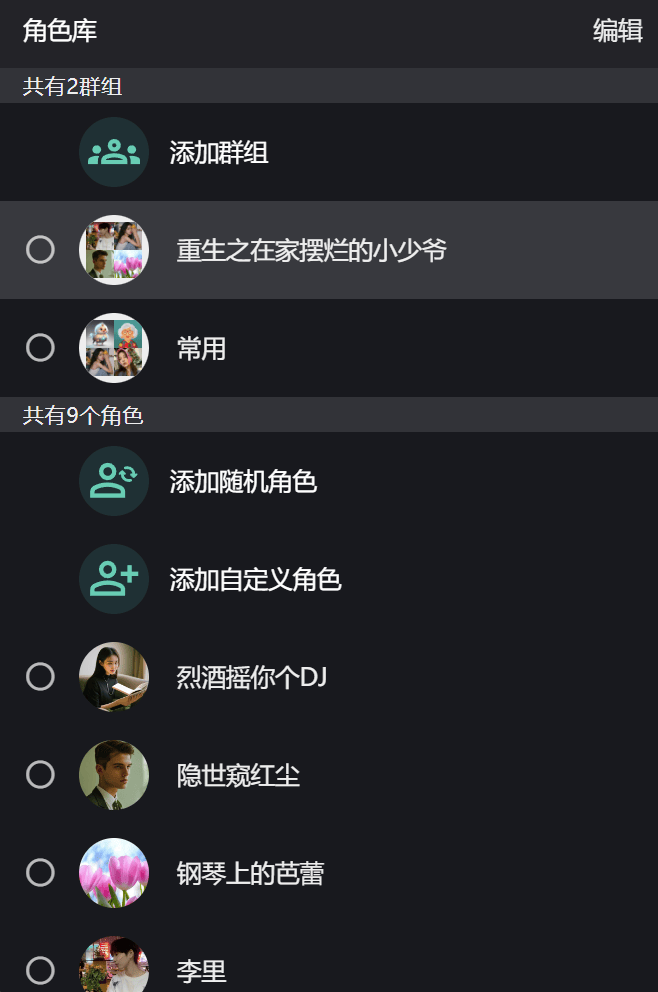This screenshot has height=992, width=658.
Task: Click the add custom character icon
Action: 114,579
